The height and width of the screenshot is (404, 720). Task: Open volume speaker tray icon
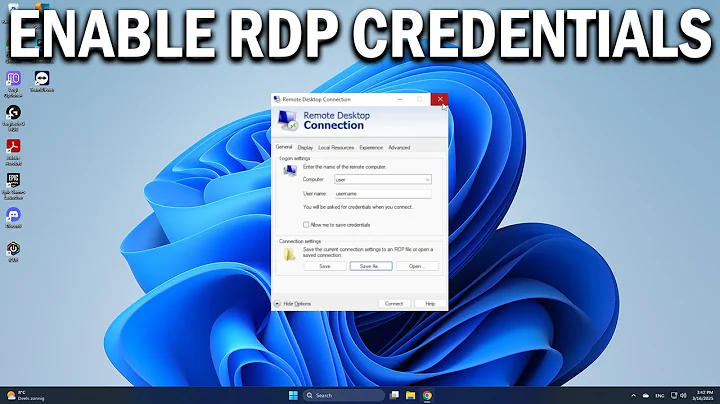pyautogui.click(x=683, y=395)
